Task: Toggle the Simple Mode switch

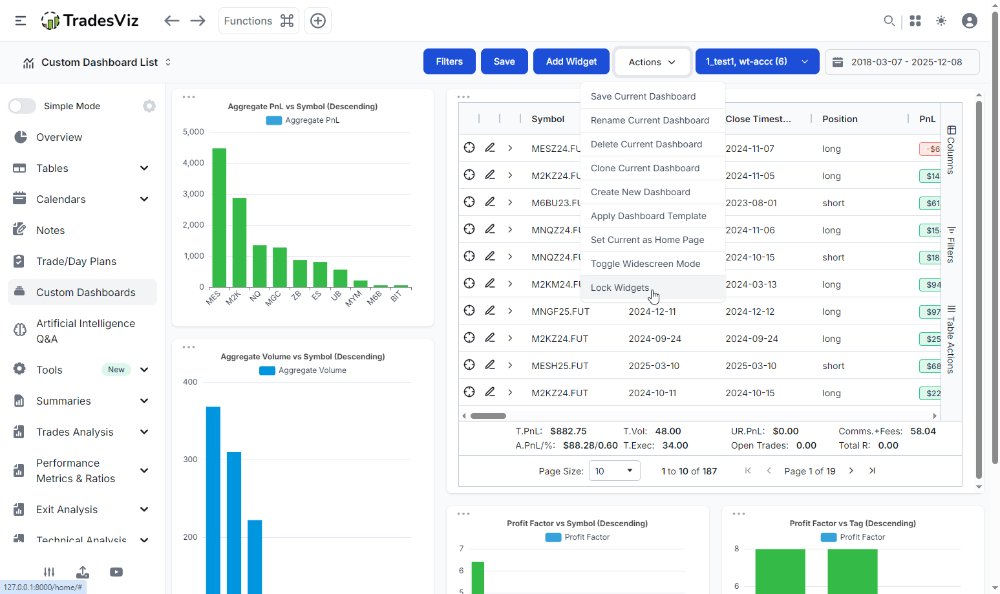Action: (x=22, y=106)
